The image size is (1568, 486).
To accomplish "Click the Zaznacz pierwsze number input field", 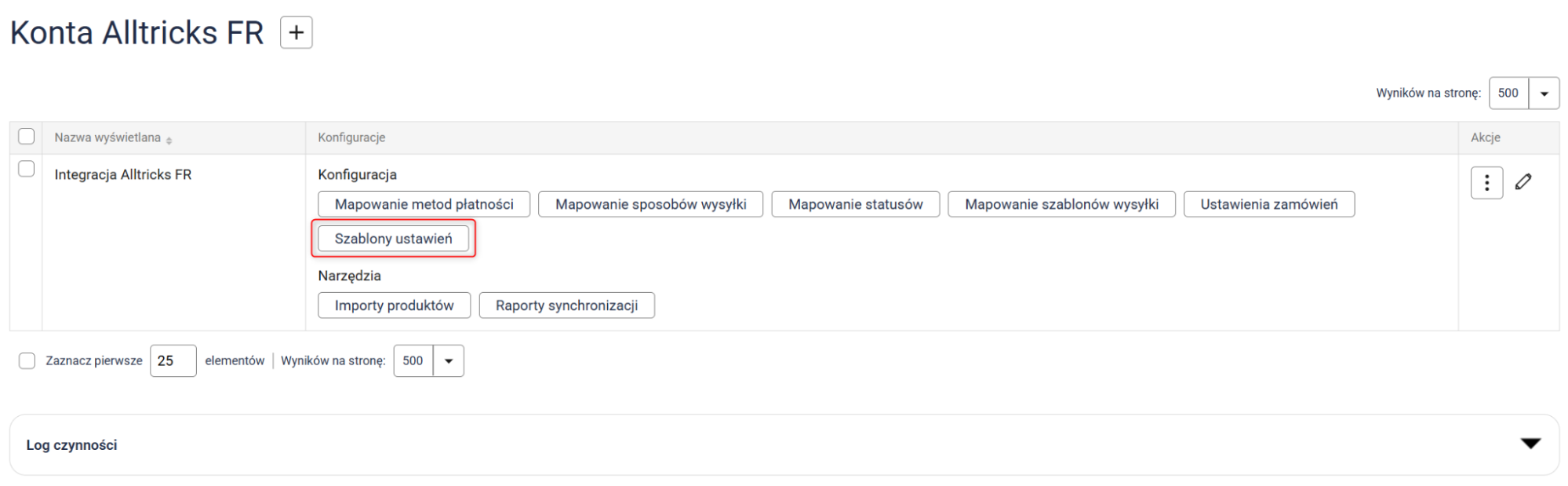I will [x=173, y=361].
